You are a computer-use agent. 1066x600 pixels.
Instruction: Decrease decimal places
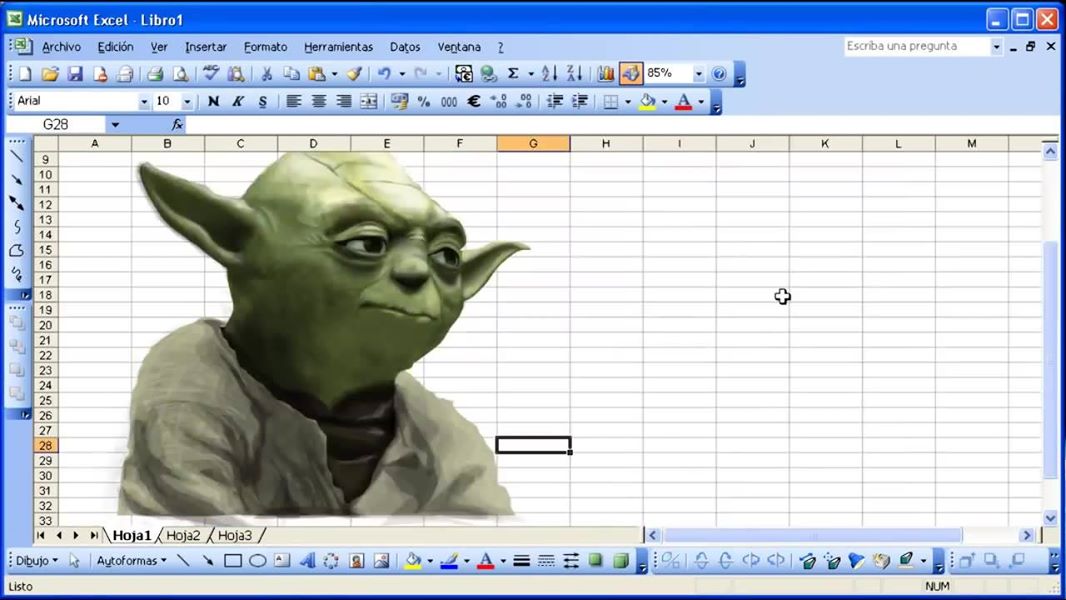[x=524, y=102]
